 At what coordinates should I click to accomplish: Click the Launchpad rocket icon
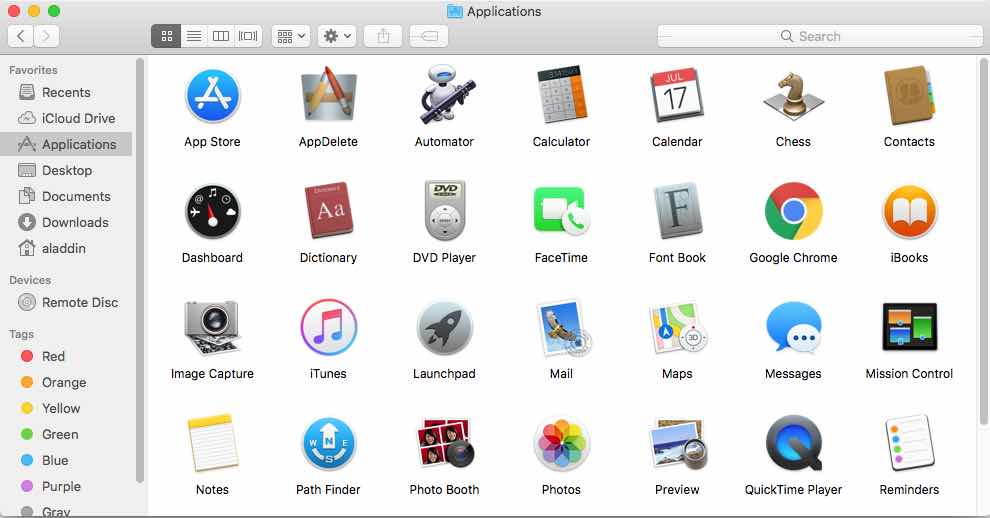[444, 328]
